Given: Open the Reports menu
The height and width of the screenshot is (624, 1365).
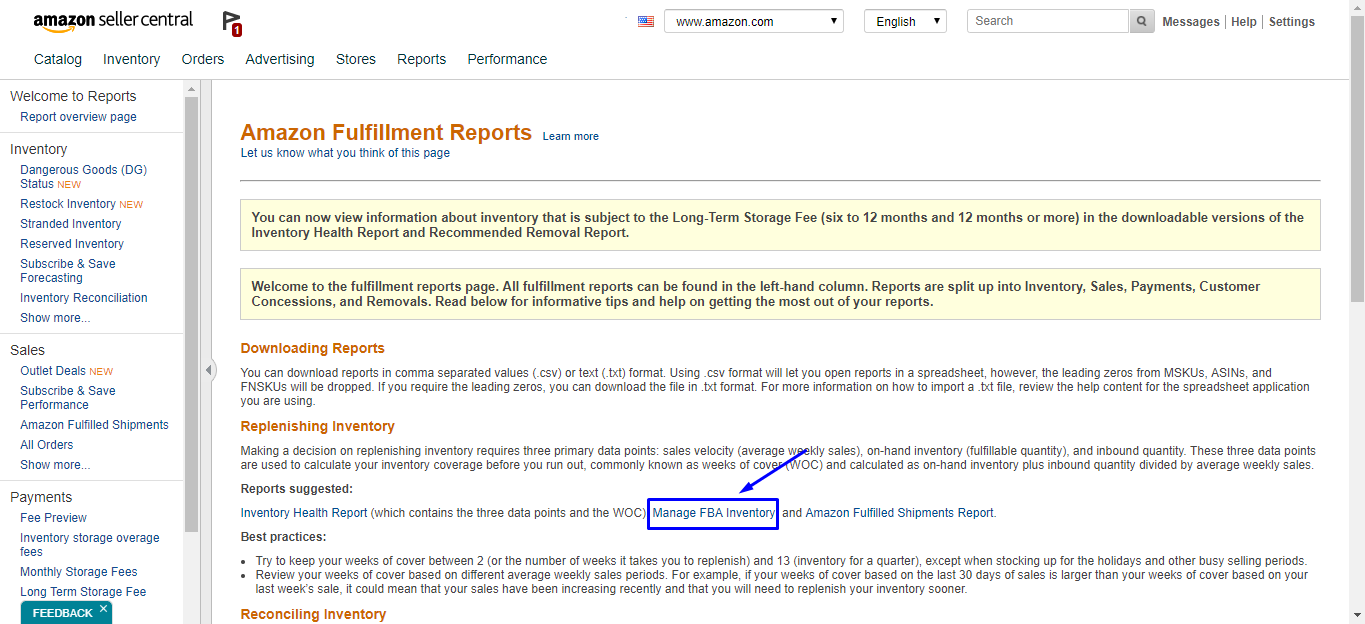Looking at the screenshot, I should pos(421,59).
